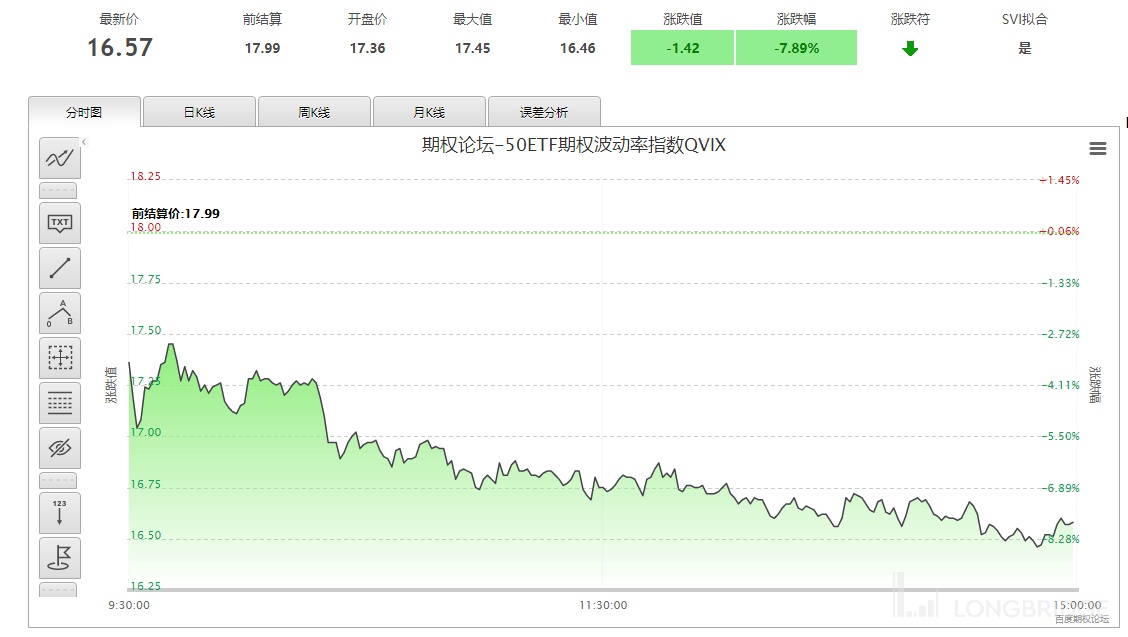Select the 0-A-B Elliott wave tool
This screenshot has width=1128, height=637.
(60, 313)
